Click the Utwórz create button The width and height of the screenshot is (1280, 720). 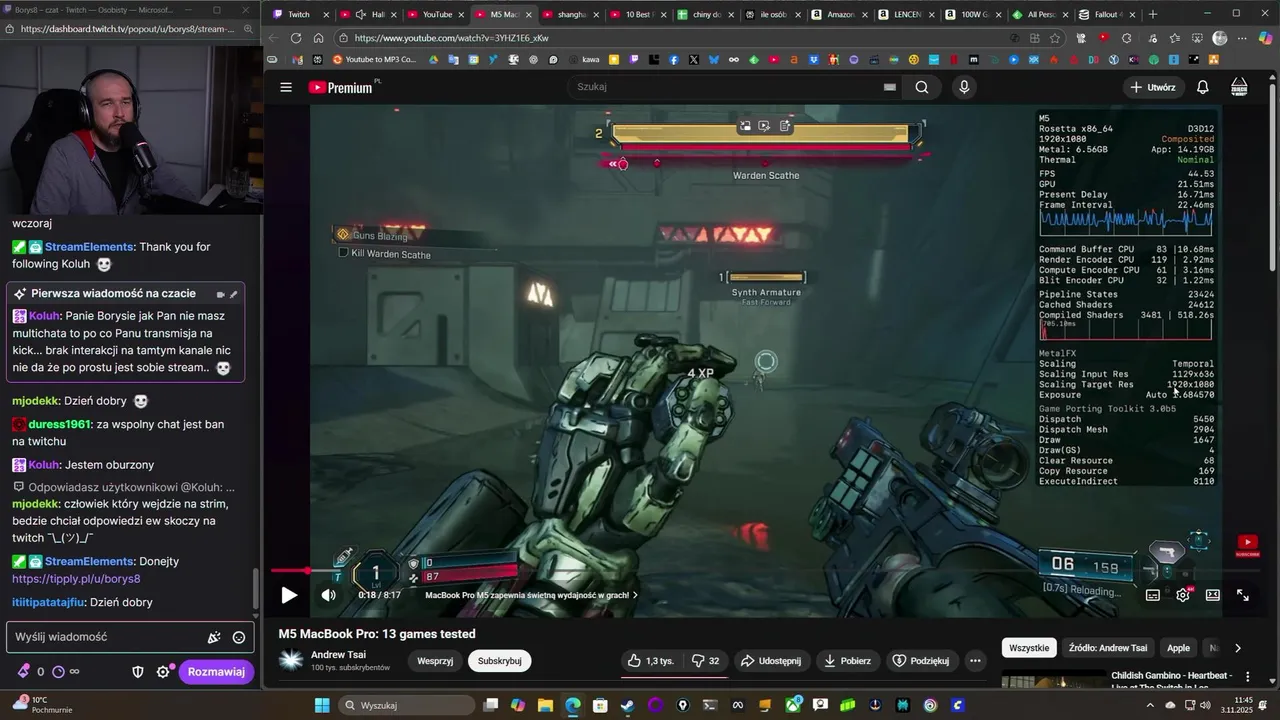pos(1153,87)
